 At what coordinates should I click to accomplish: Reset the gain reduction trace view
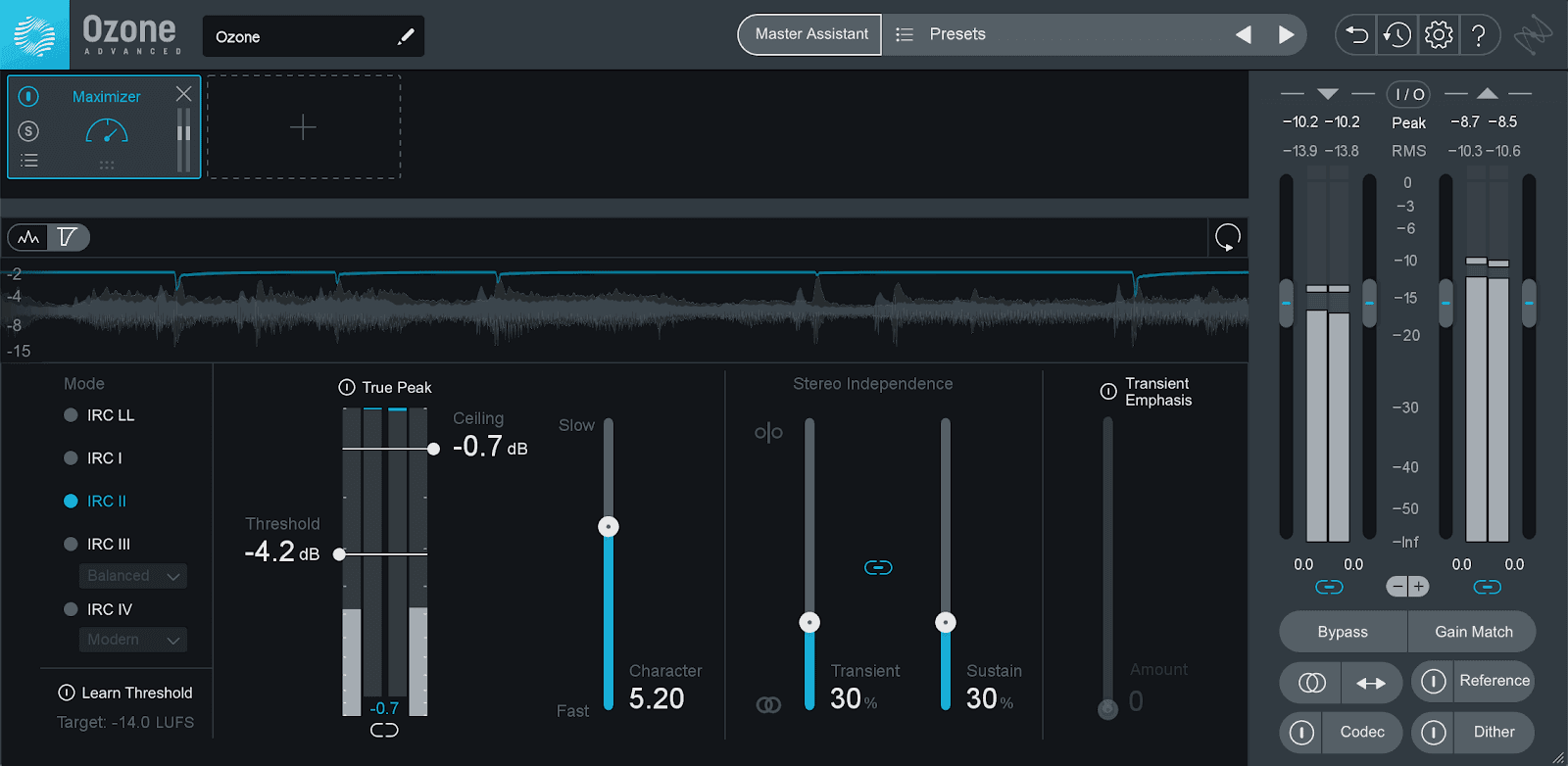(1228, 237)
